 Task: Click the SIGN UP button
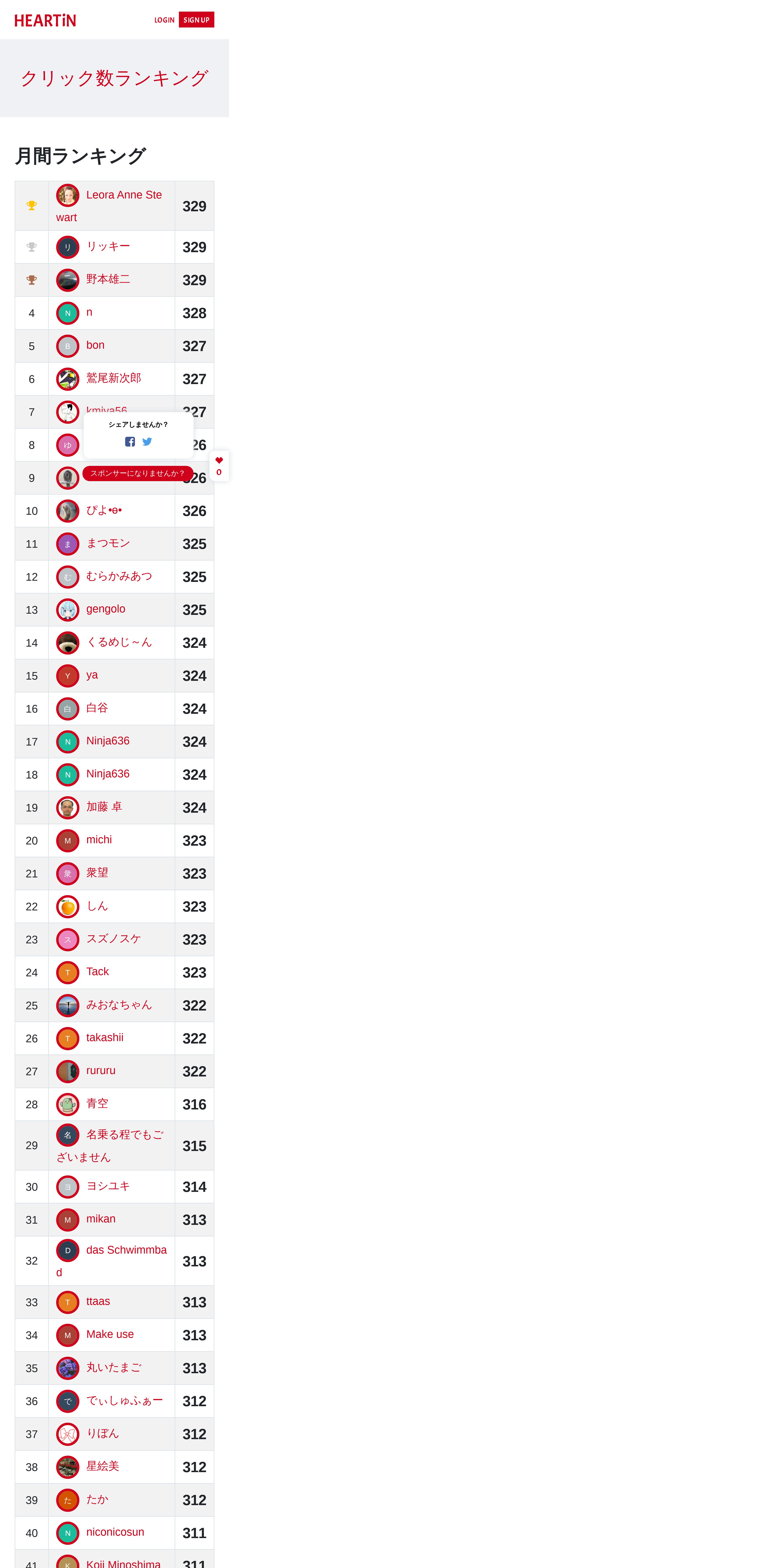point(197,20)
